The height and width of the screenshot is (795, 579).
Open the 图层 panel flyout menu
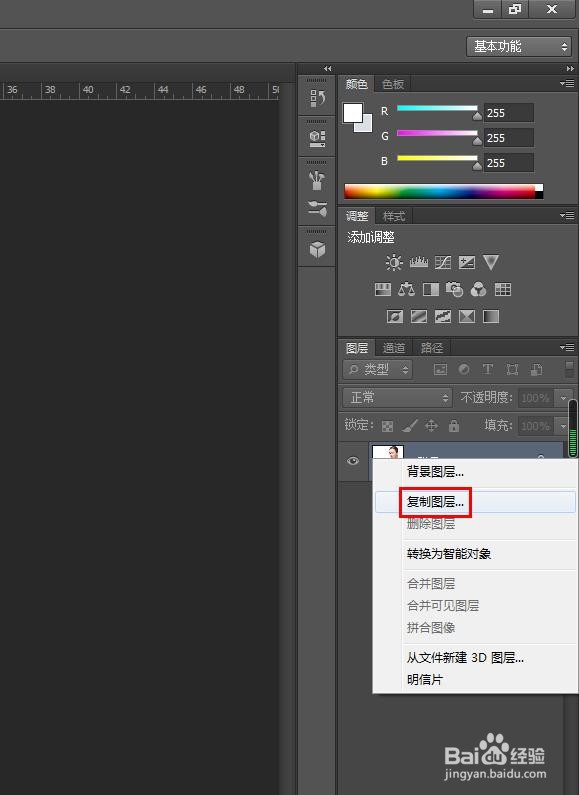point(567,348)
